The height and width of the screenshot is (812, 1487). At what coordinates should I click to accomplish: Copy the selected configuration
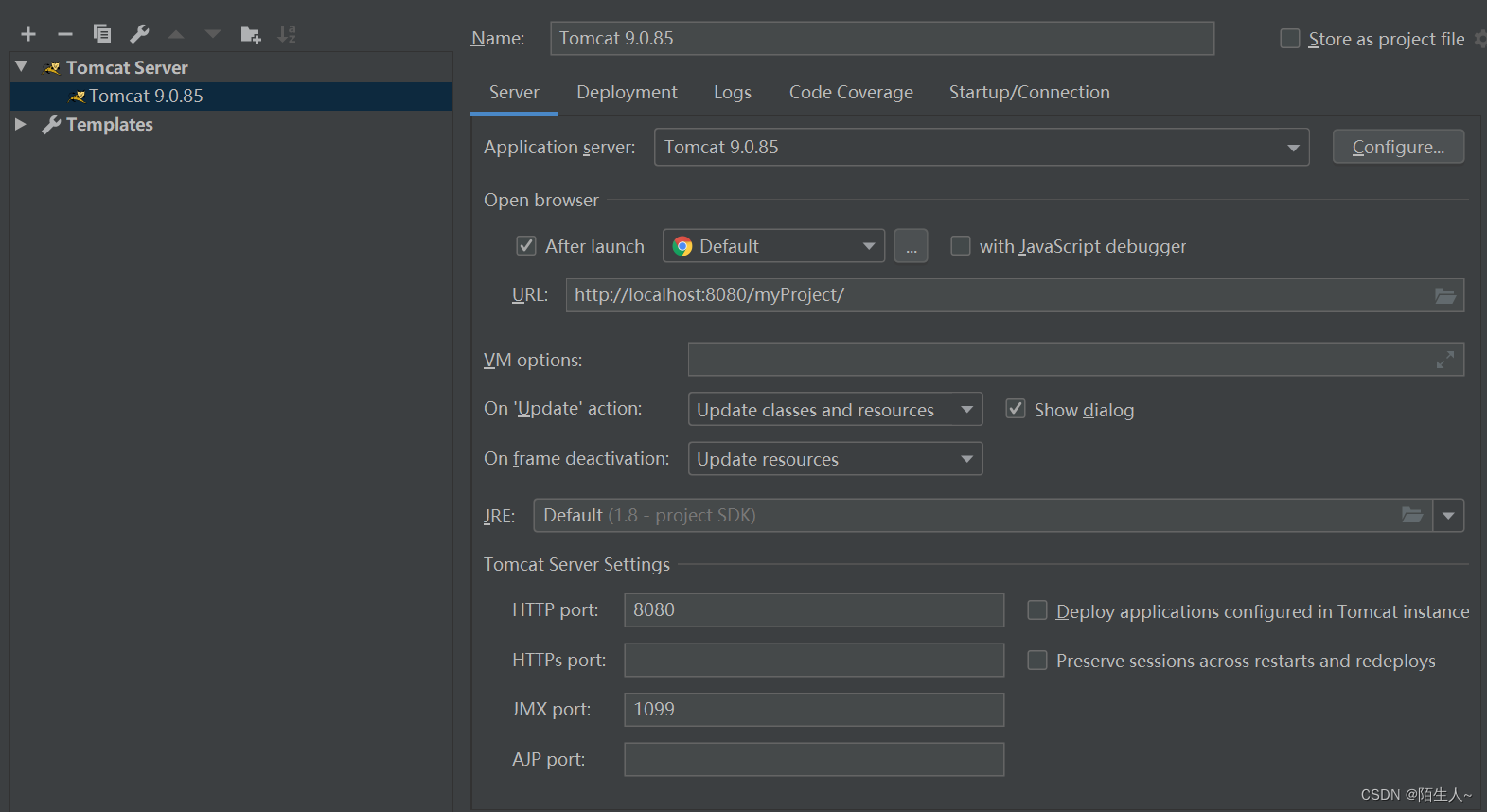click(102, 34)
